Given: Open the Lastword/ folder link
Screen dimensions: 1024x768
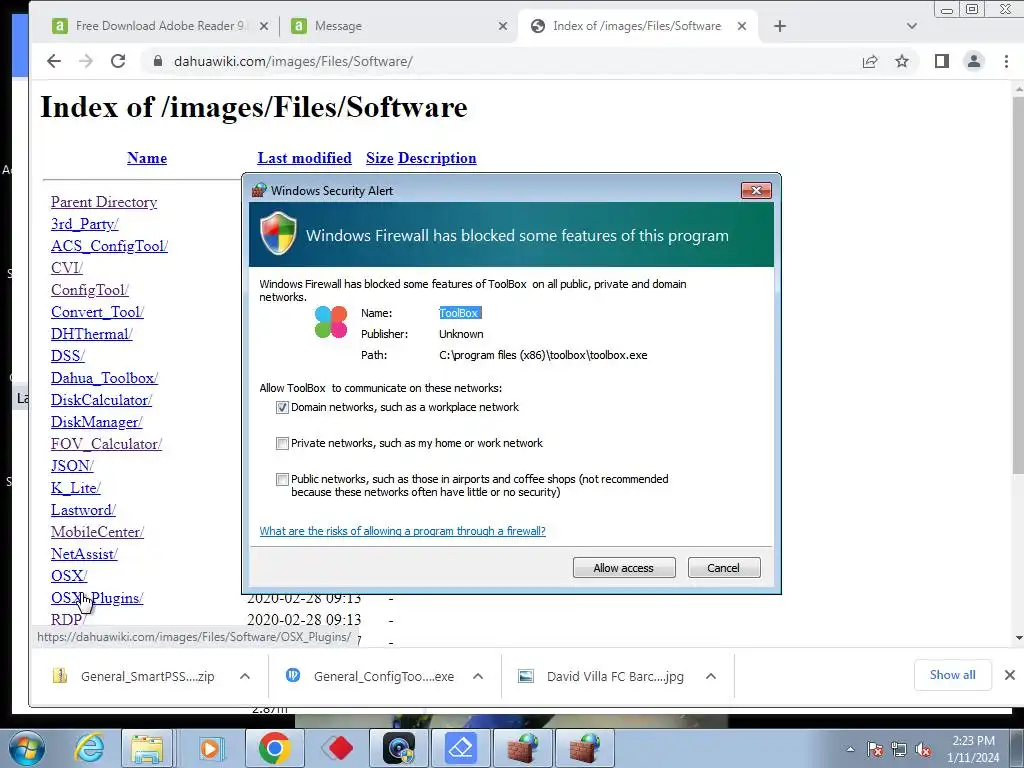Looking at the screenshot, I should [x=83, y=510].
